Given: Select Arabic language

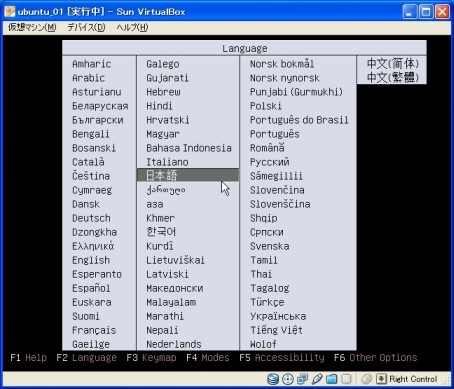Looking at the screenshot, I should pos(88,78).
